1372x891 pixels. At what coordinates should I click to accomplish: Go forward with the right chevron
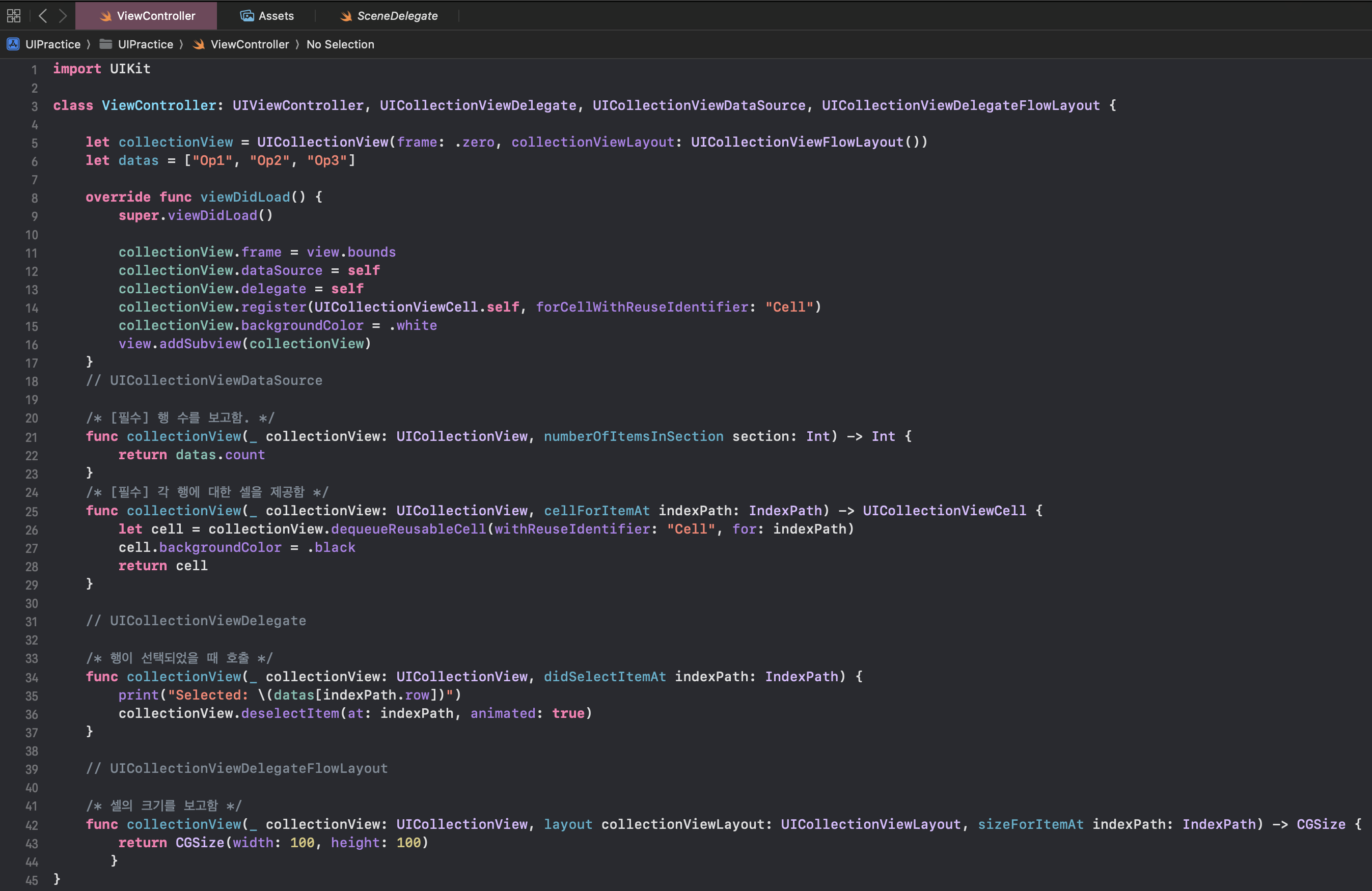point(63,16)
